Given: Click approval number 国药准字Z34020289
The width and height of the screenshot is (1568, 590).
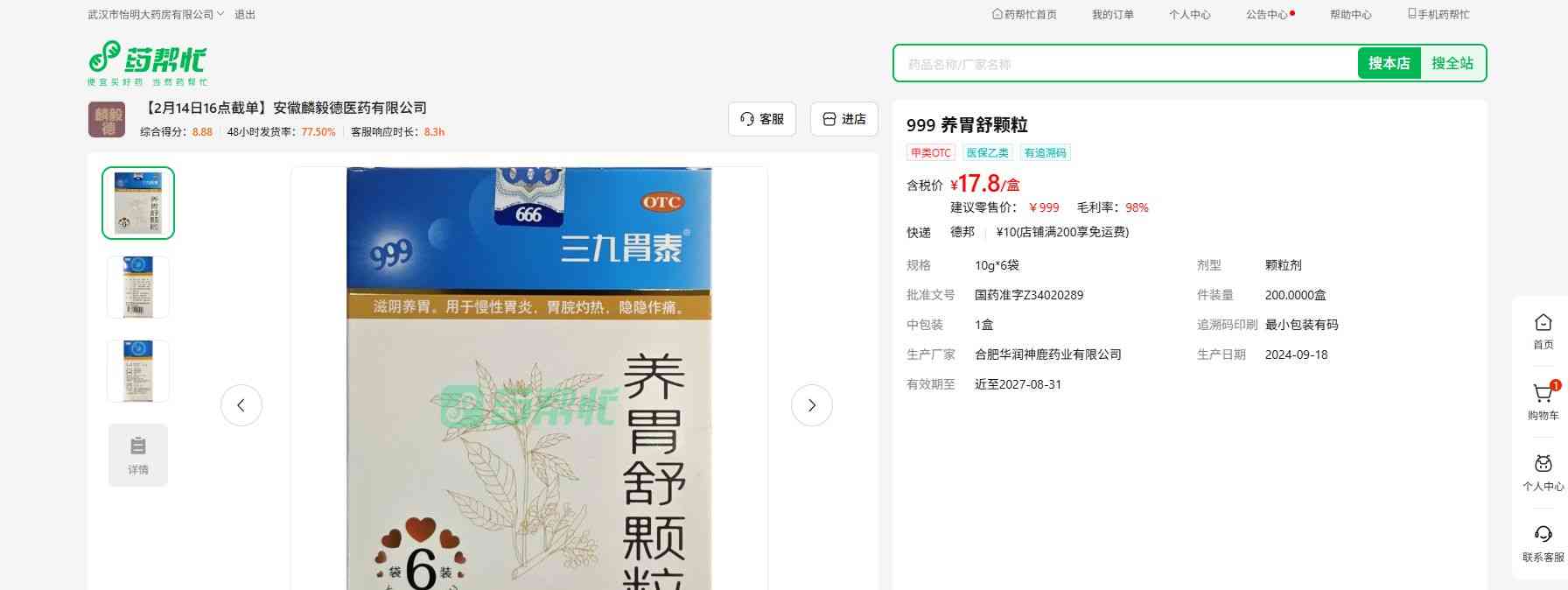Looking at the screenshot, I should [x=1029, y=295].
